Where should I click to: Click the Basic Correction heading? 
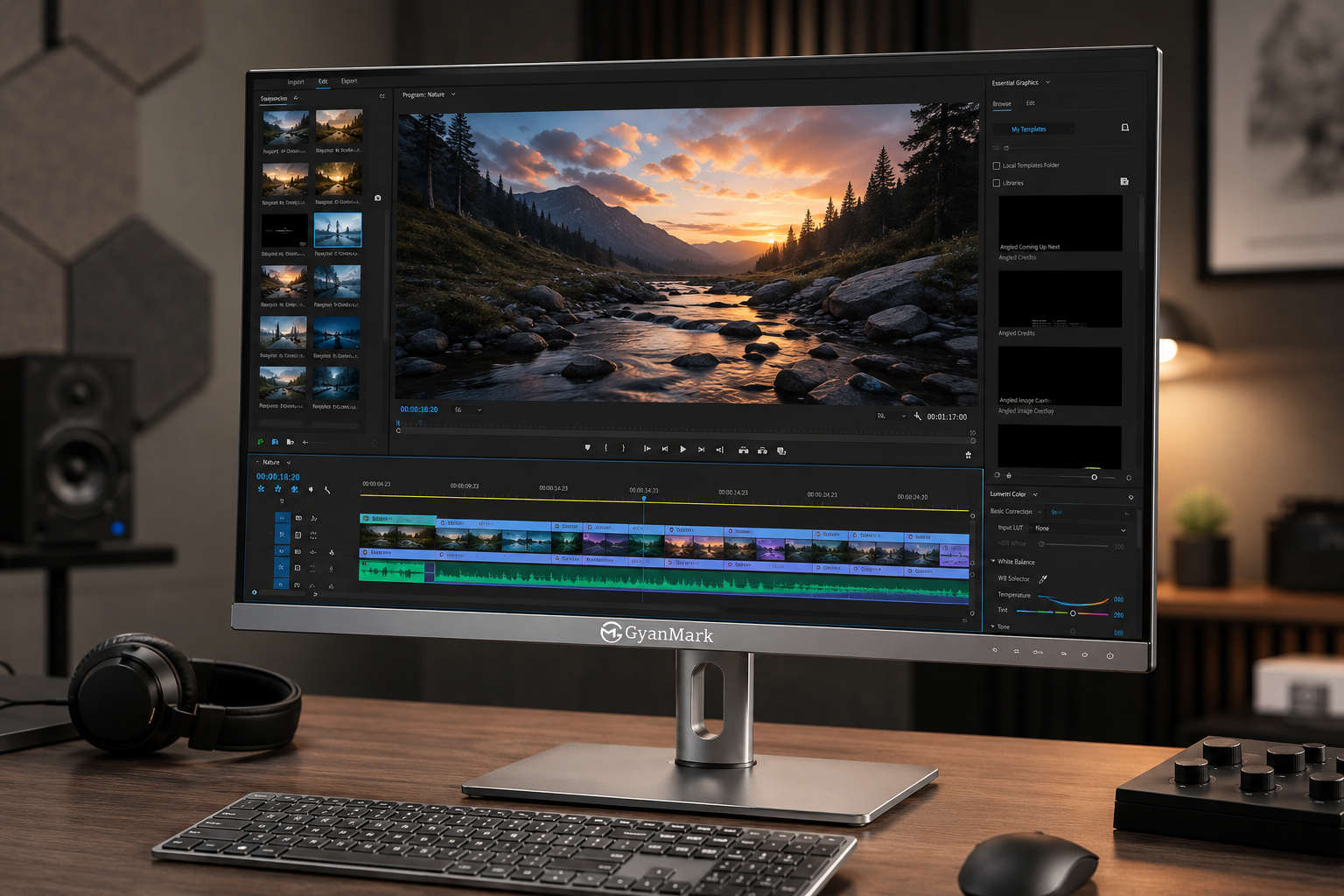point(1011,511)
